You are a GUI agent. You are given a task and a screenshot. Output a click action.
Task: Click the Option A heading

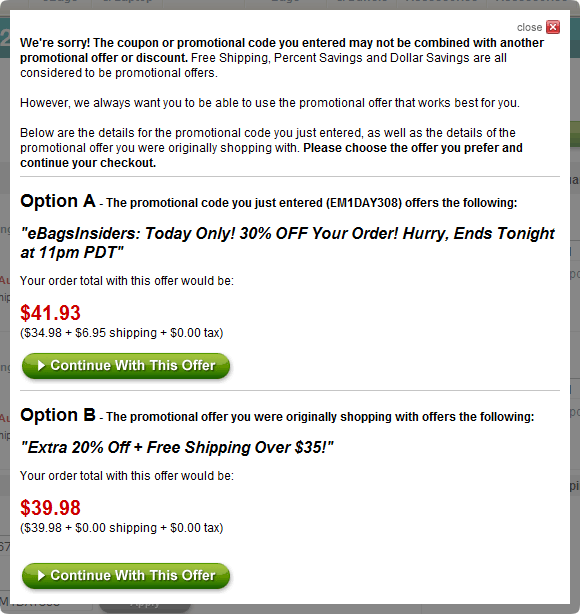click(58, 201)
